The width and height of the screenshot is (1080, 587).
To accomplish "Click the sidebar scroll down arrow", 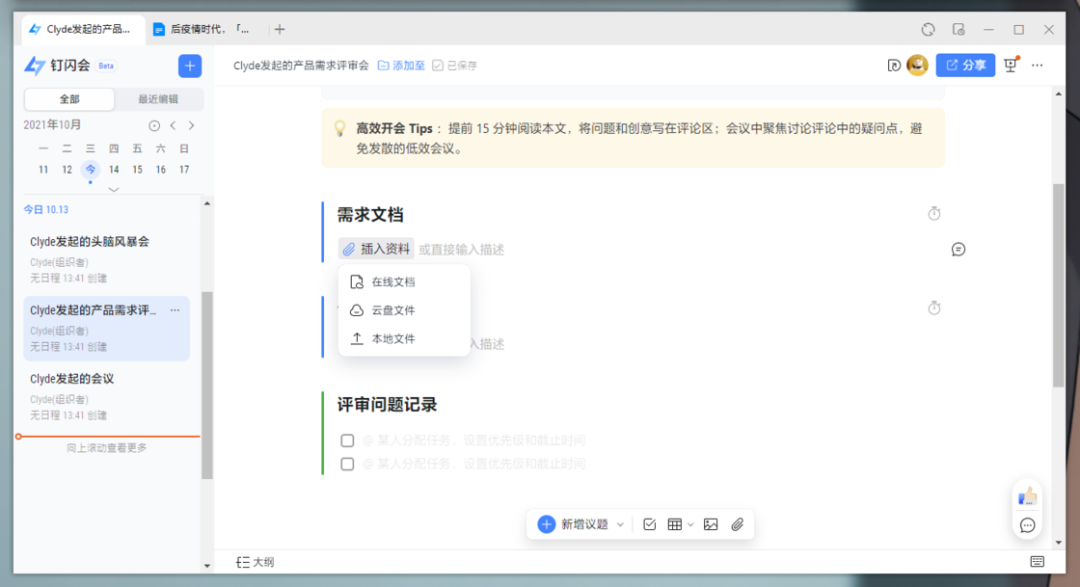I will (207, 566).
